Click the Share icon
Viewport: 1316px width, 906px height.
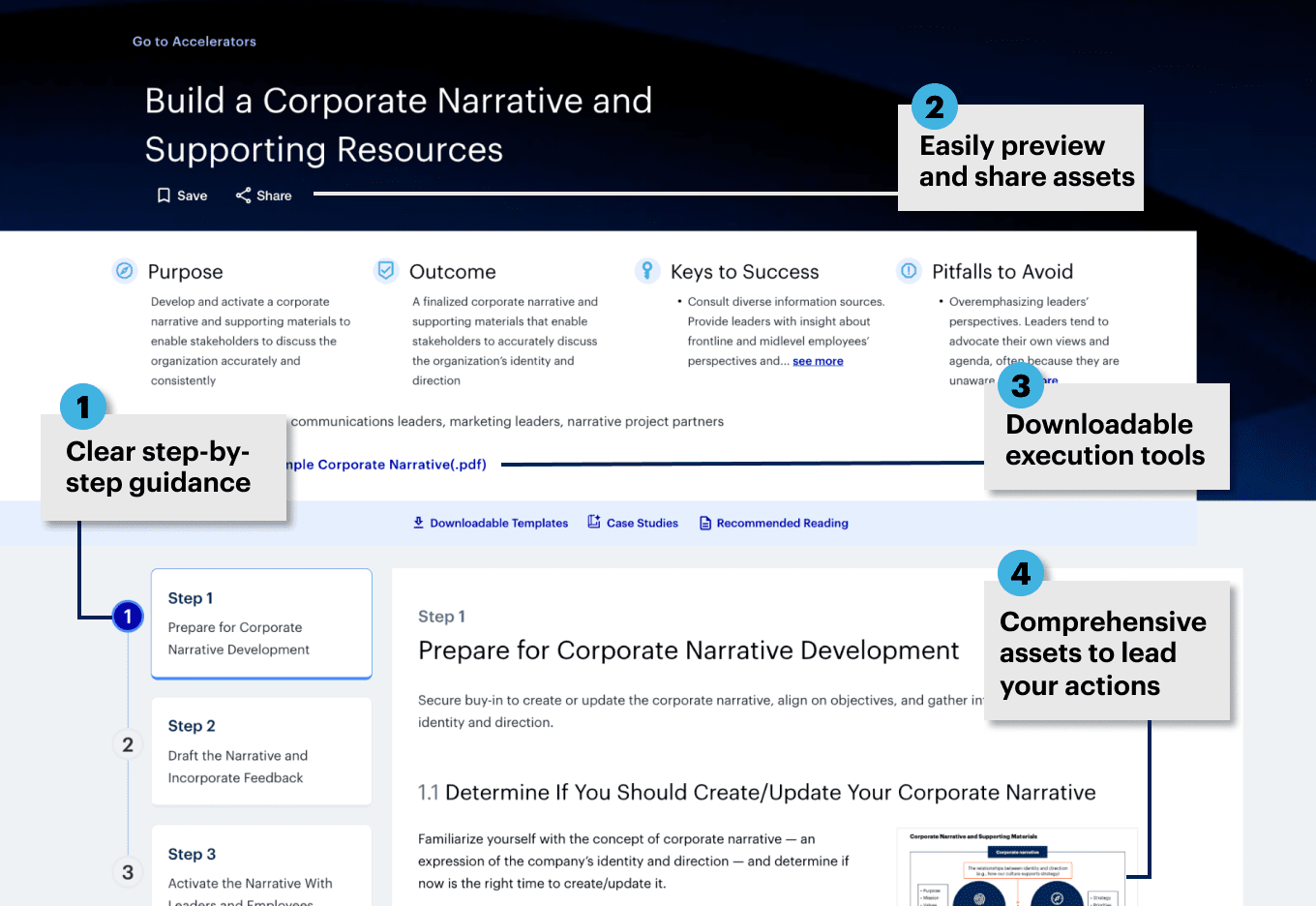point(243,196)
